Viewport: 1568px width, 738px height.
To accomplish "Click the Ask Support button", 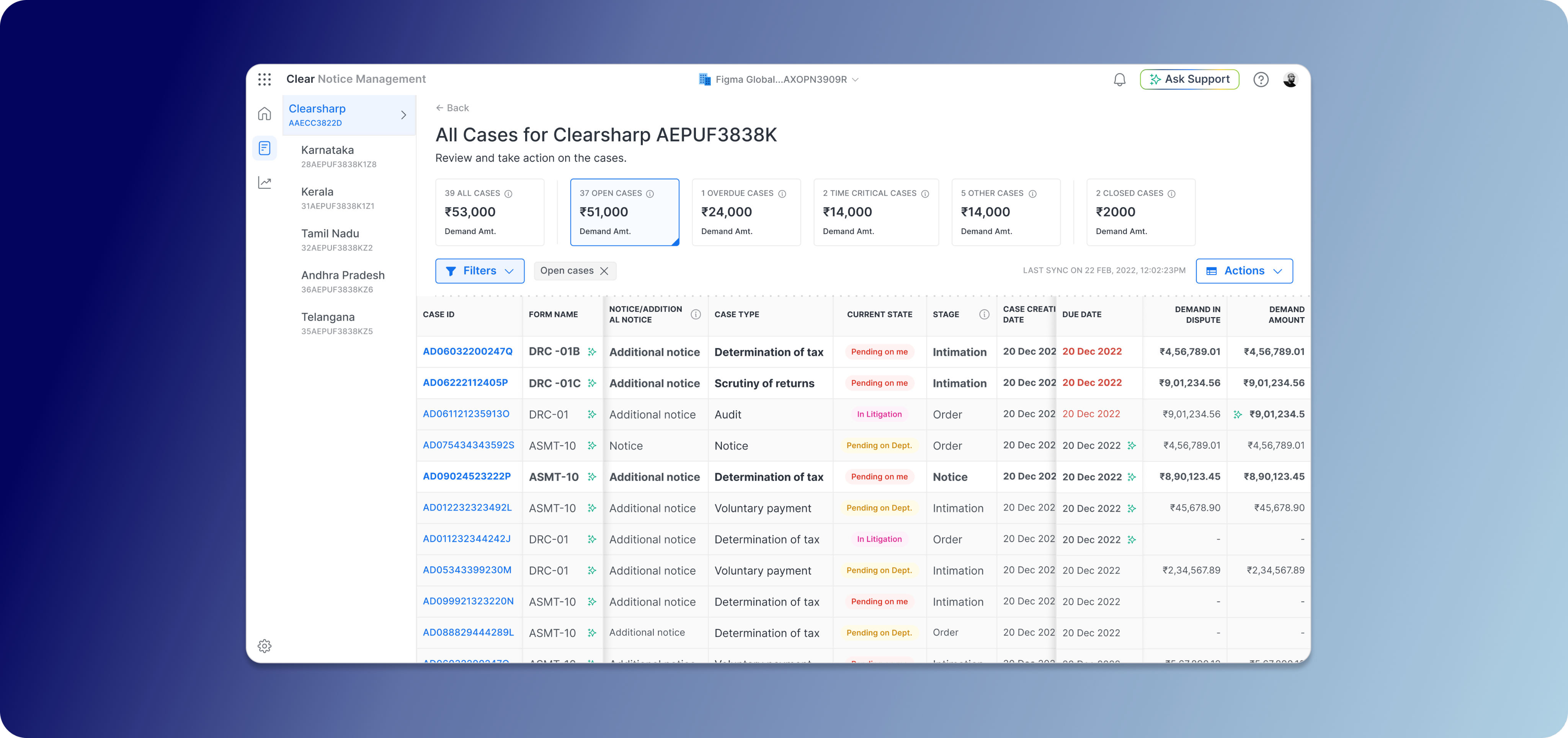I will point(1189,80).
